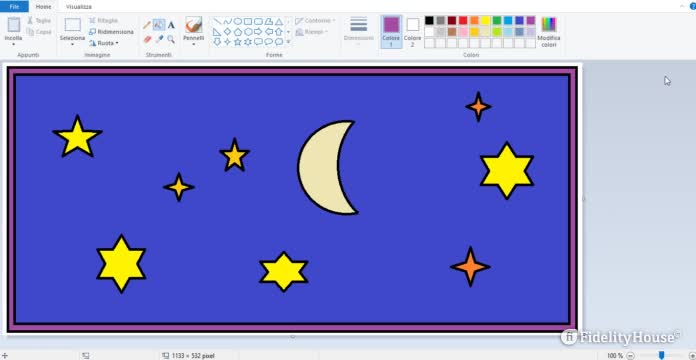
Task: Choose the five-point star shape
Action: pyautogui.click(x=237, y=42)
